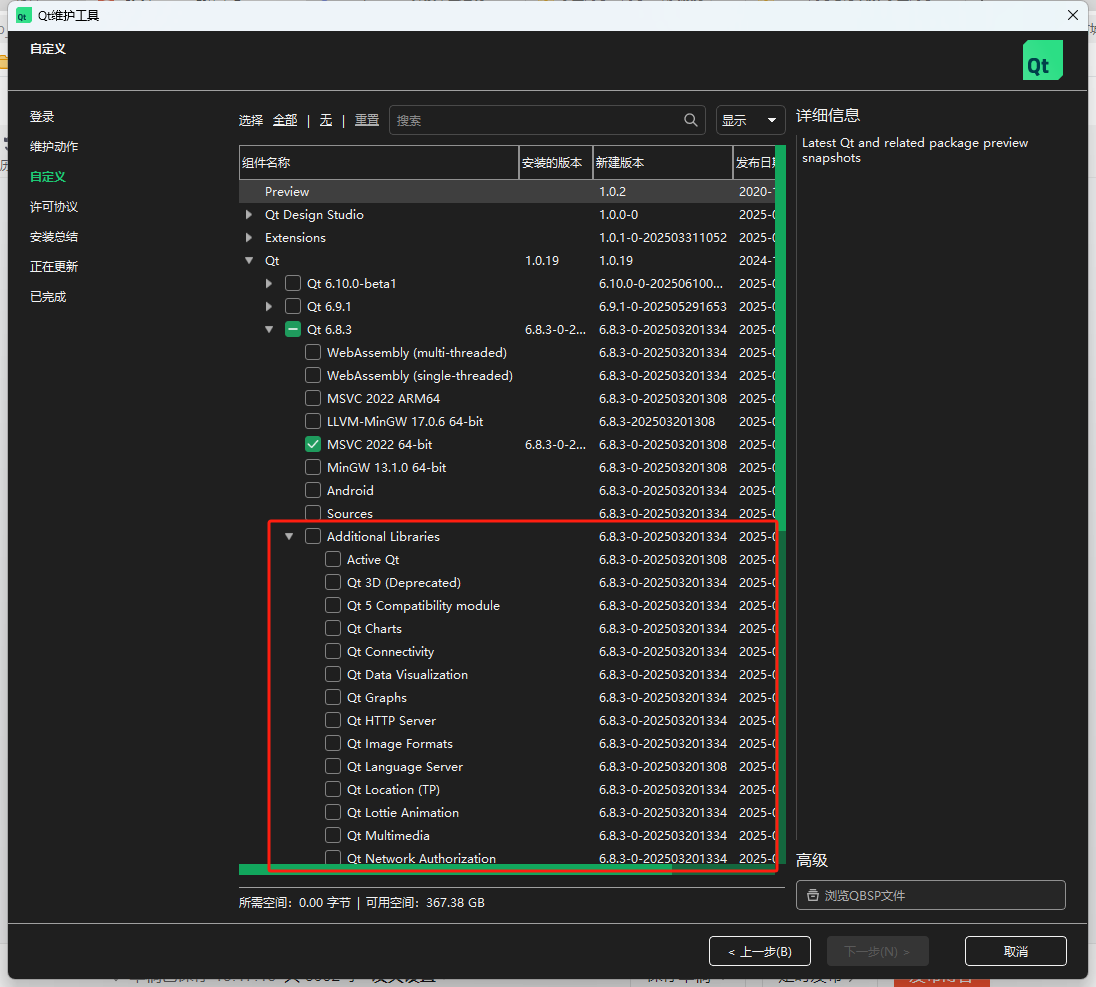
Task: Check the Additional Libraries checkbox
Action: tap(313, 536)
